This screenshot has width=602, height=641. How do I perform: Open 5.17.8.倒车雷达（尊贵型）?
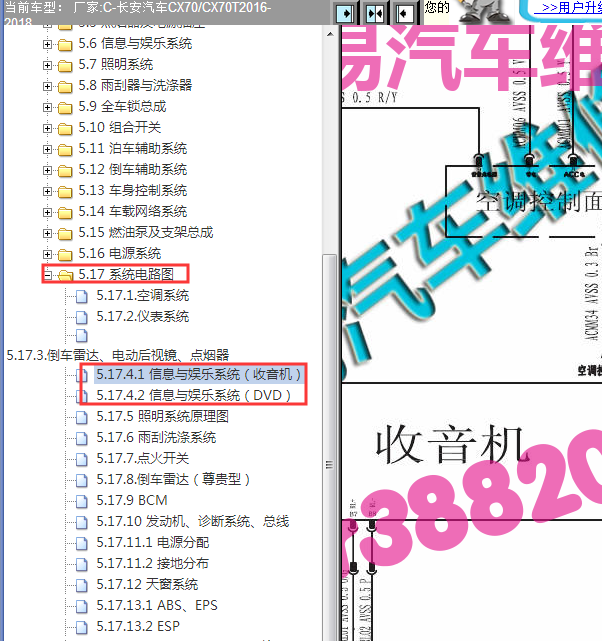pyautogui.click(x=173, y=479)
